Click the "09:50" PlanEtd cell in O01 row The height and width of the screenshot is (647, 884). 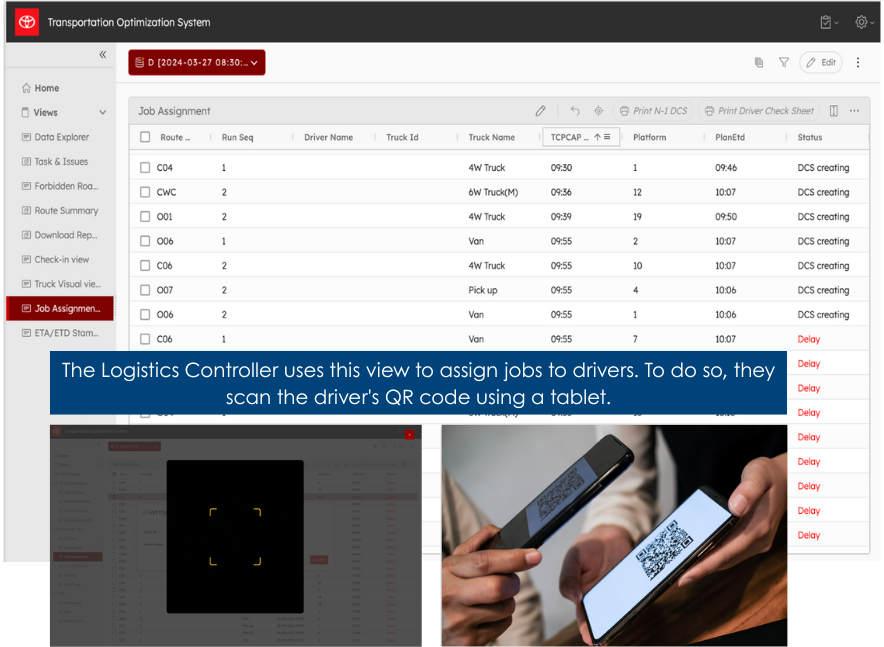click(x=726, y=216)
